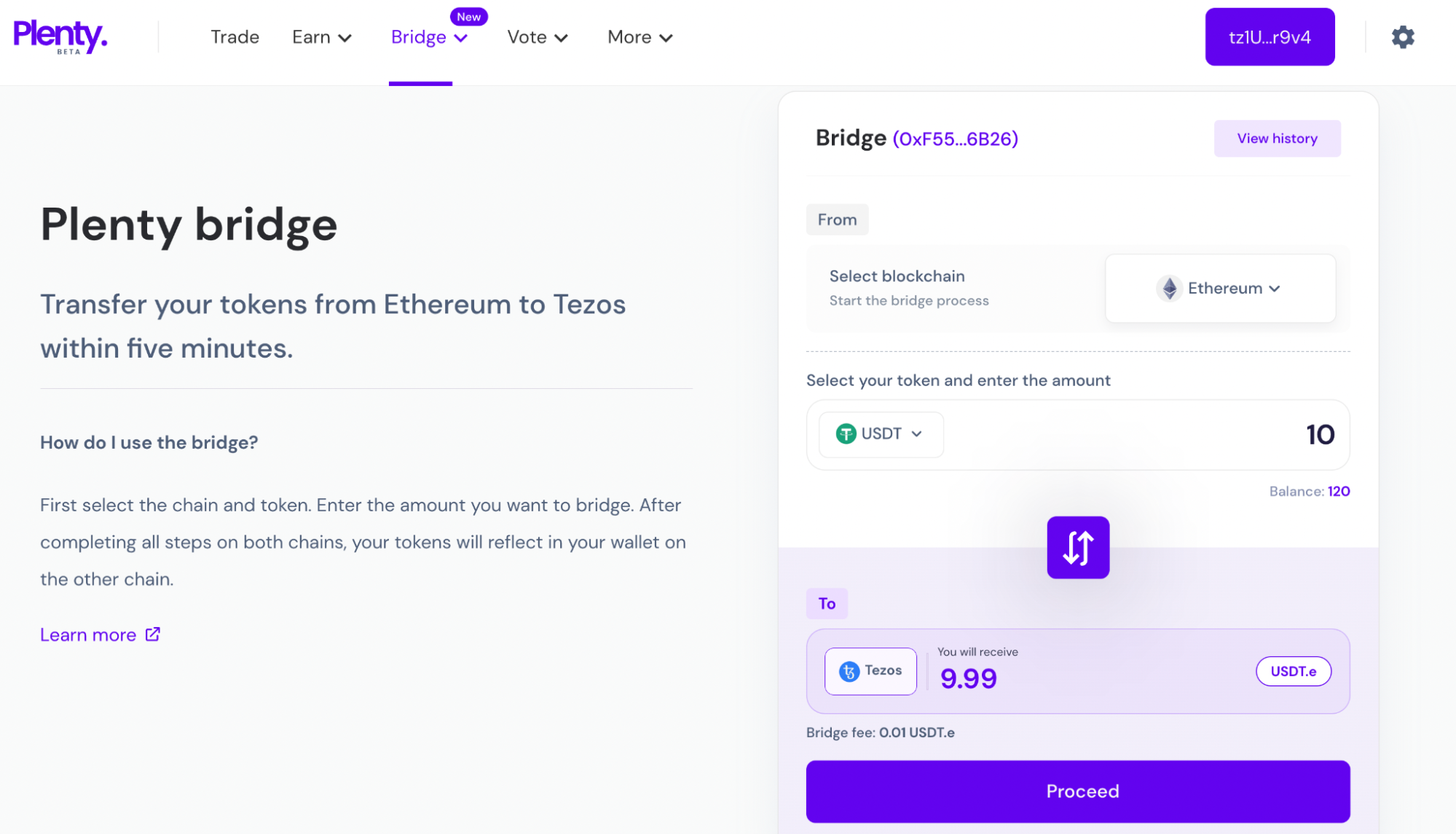Click the Ethereum diamond icon
Viewport: 1456px width, 834px height.
[1169, 288]
